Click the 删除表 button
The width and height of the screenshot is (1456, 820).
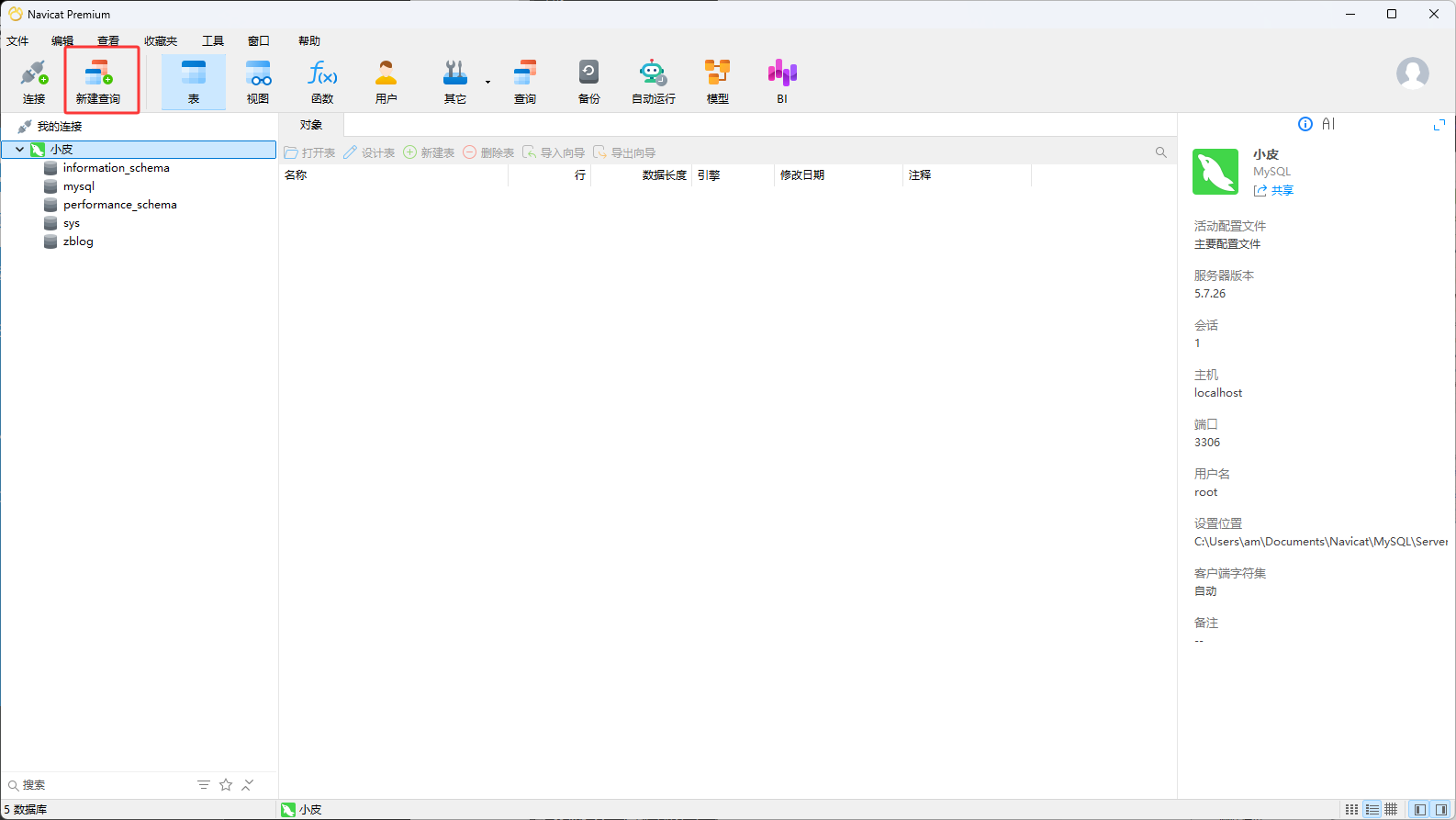pos(488,152)
